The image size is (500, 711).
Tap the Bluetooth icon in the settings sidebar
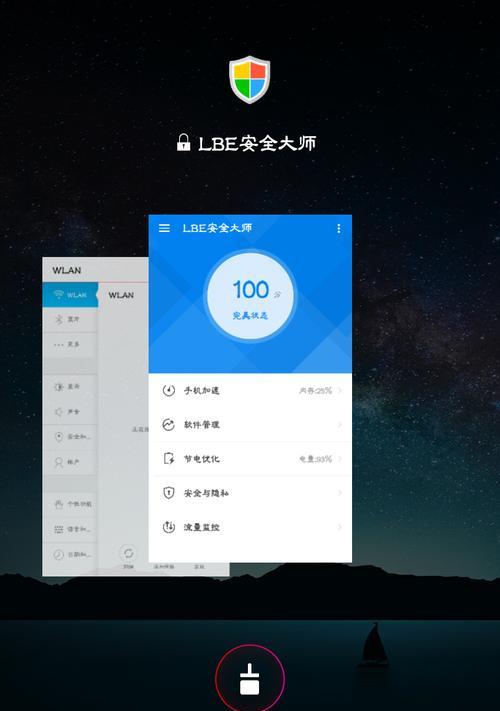58,319
